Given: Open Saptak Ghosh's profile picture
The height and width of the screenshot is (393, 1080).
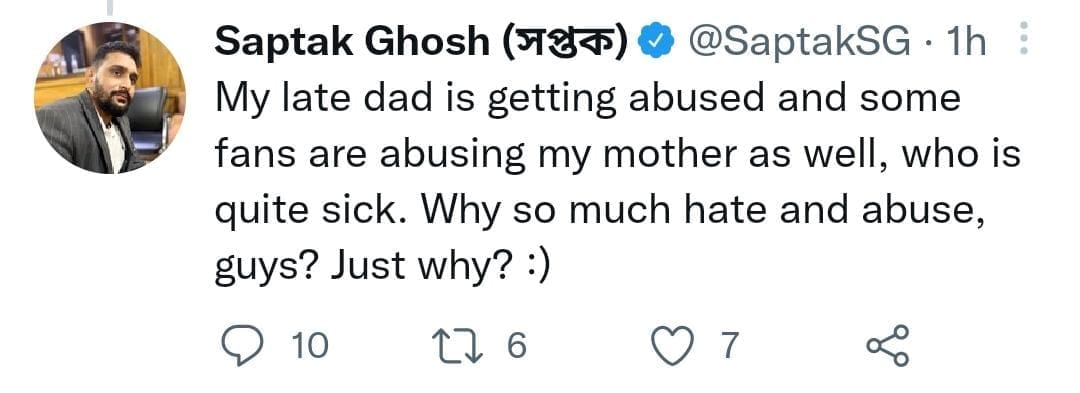Looking at the screenshot, I should click(x=110, y=98).
